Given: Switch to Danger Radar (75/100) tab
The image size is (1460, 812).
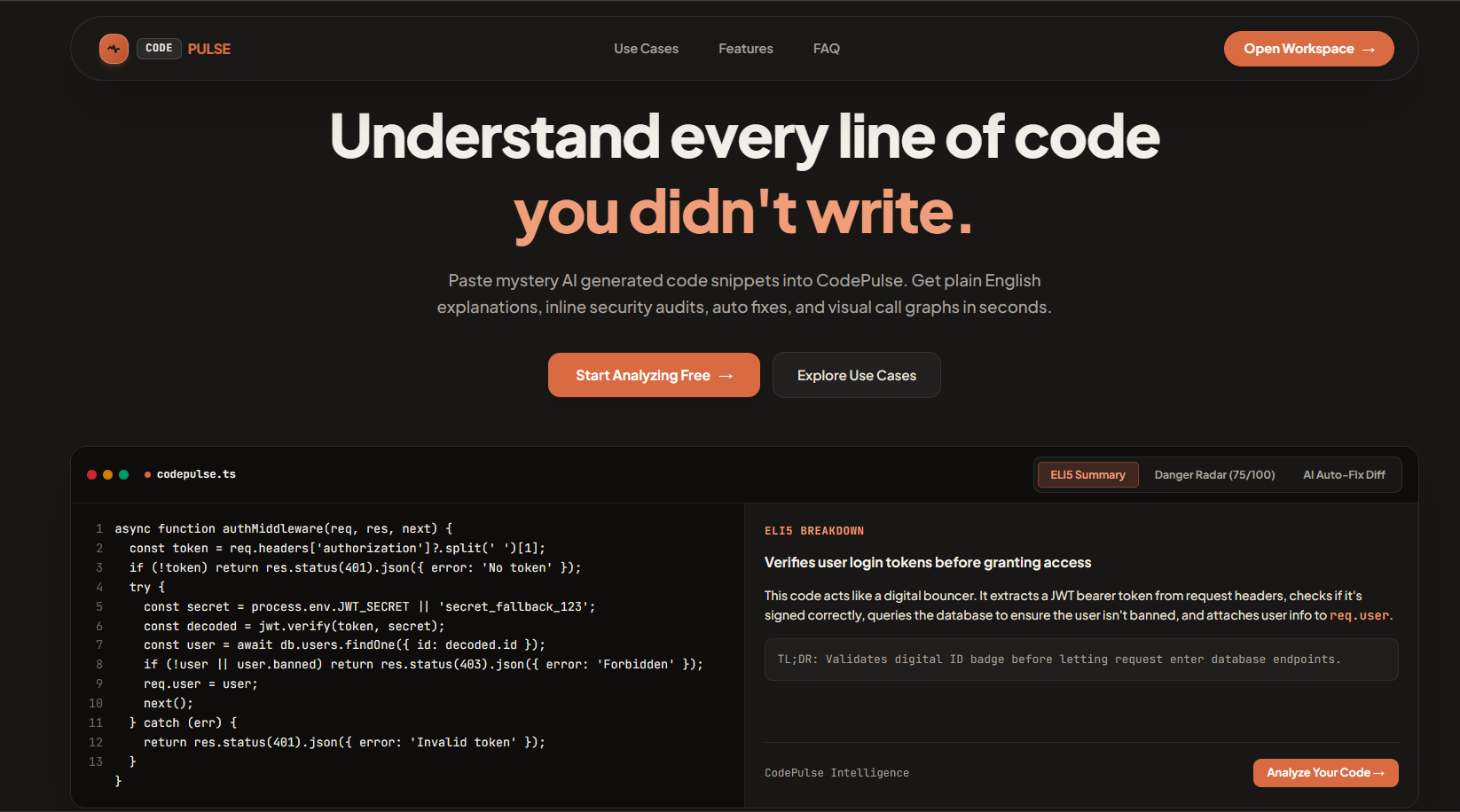Looking at the screenshot, I should (x=1214, y=475).
